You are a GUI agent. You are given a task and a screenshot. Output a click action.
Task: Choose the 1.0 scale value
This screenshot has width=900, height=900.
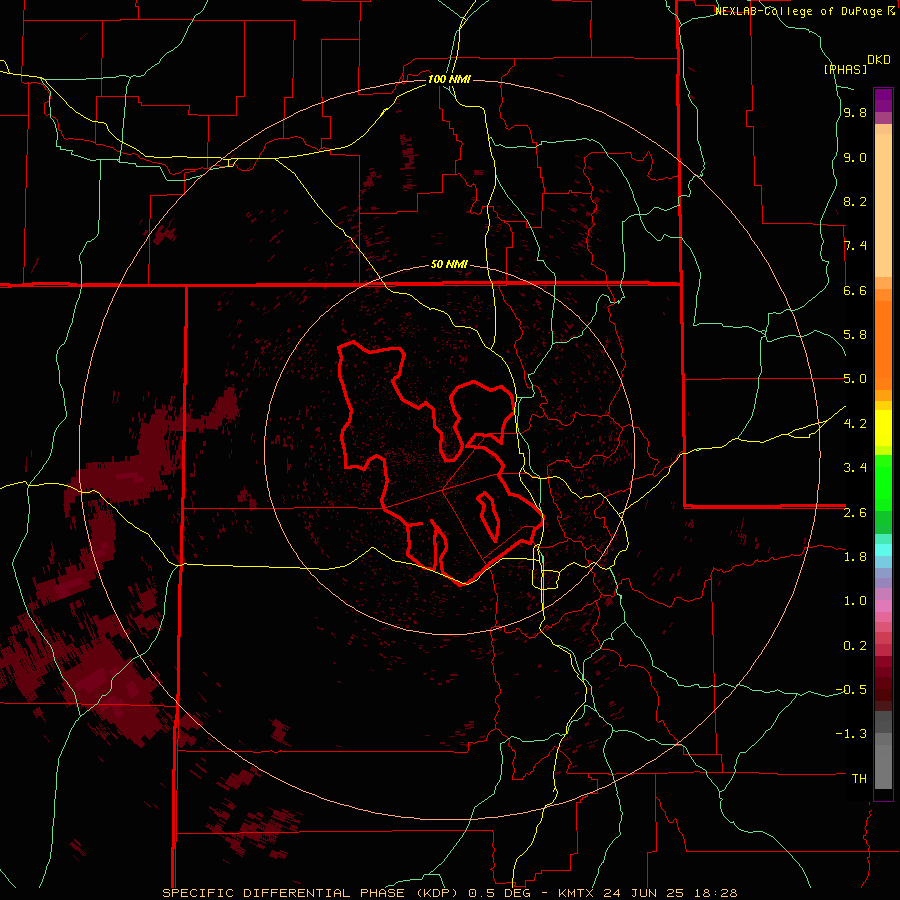point(855,601)
